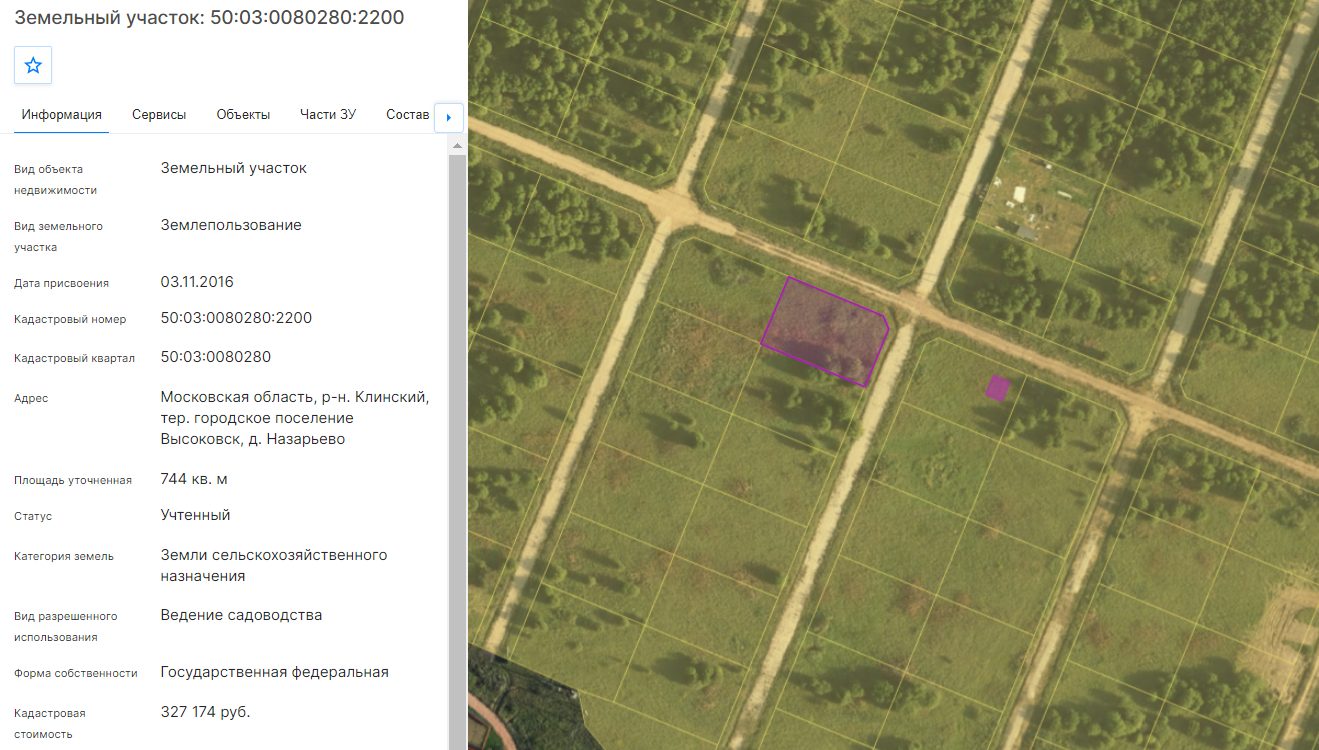Switch to the Части ЗУ tab
The image size is (1319, 750).
(x=328, y=114)
